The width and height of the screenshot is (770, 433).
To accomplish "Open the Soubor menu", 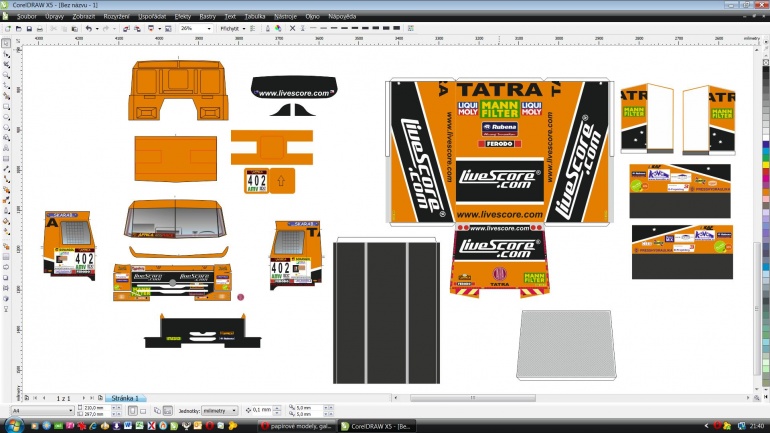I will point(27,17).
